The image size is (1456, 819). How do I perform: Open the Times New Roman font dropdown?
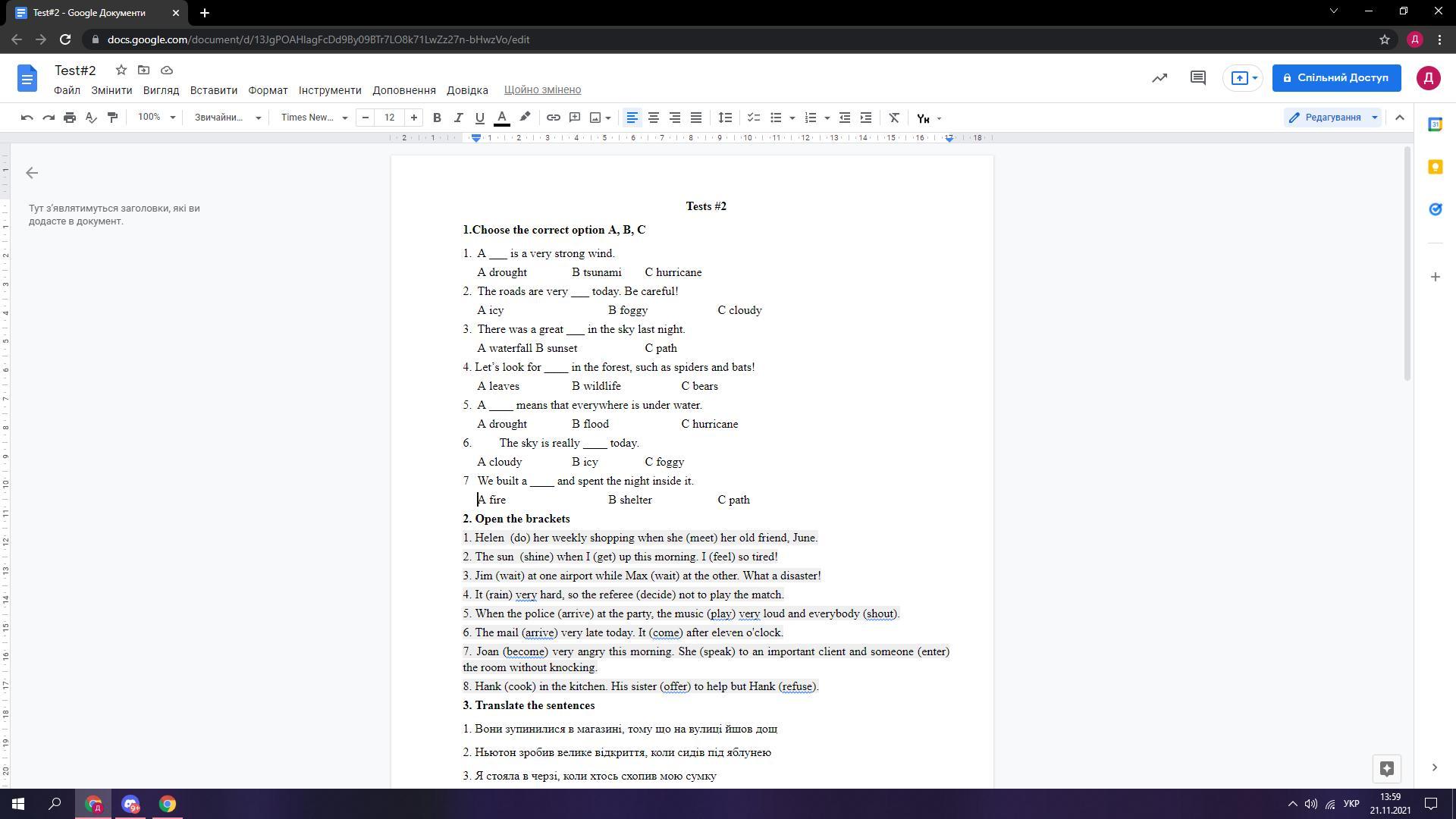(314, 118)
